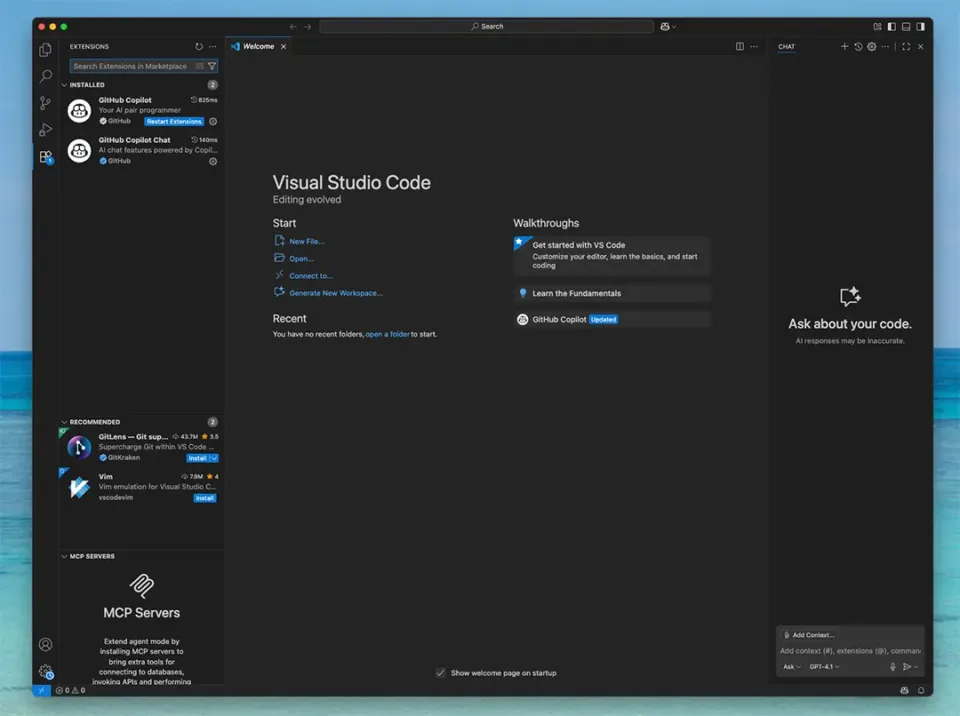The width and height of the screenshot is (960, 716).
Task: Click the filter icon in the extensions search bar
Action: pyautogui.click(x=212, y=65)
